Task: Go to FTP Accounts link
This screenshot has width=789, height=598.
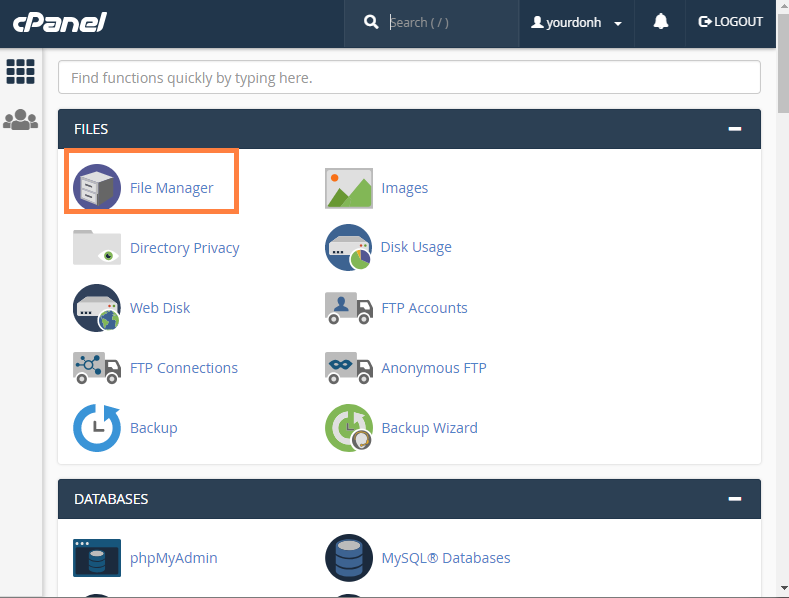Action: 424,308
